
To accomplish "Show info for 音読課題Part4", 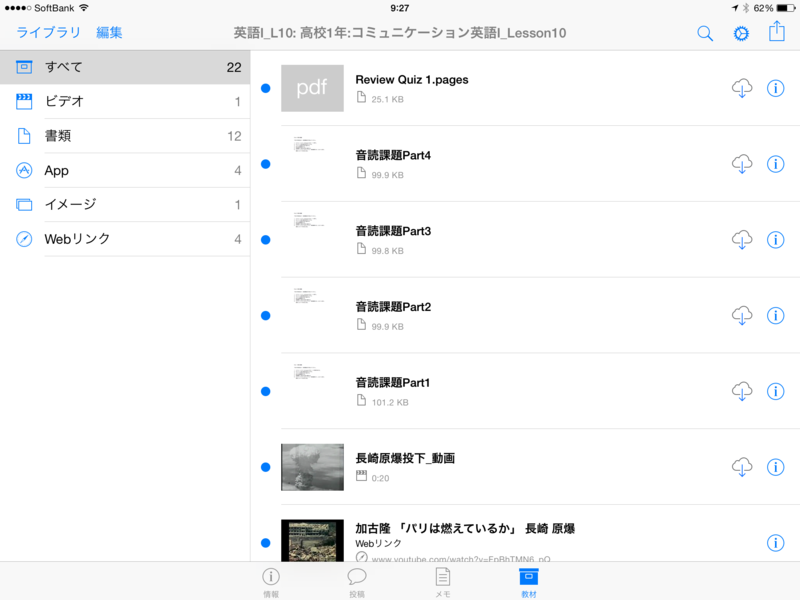I will [x=775, y=164].
